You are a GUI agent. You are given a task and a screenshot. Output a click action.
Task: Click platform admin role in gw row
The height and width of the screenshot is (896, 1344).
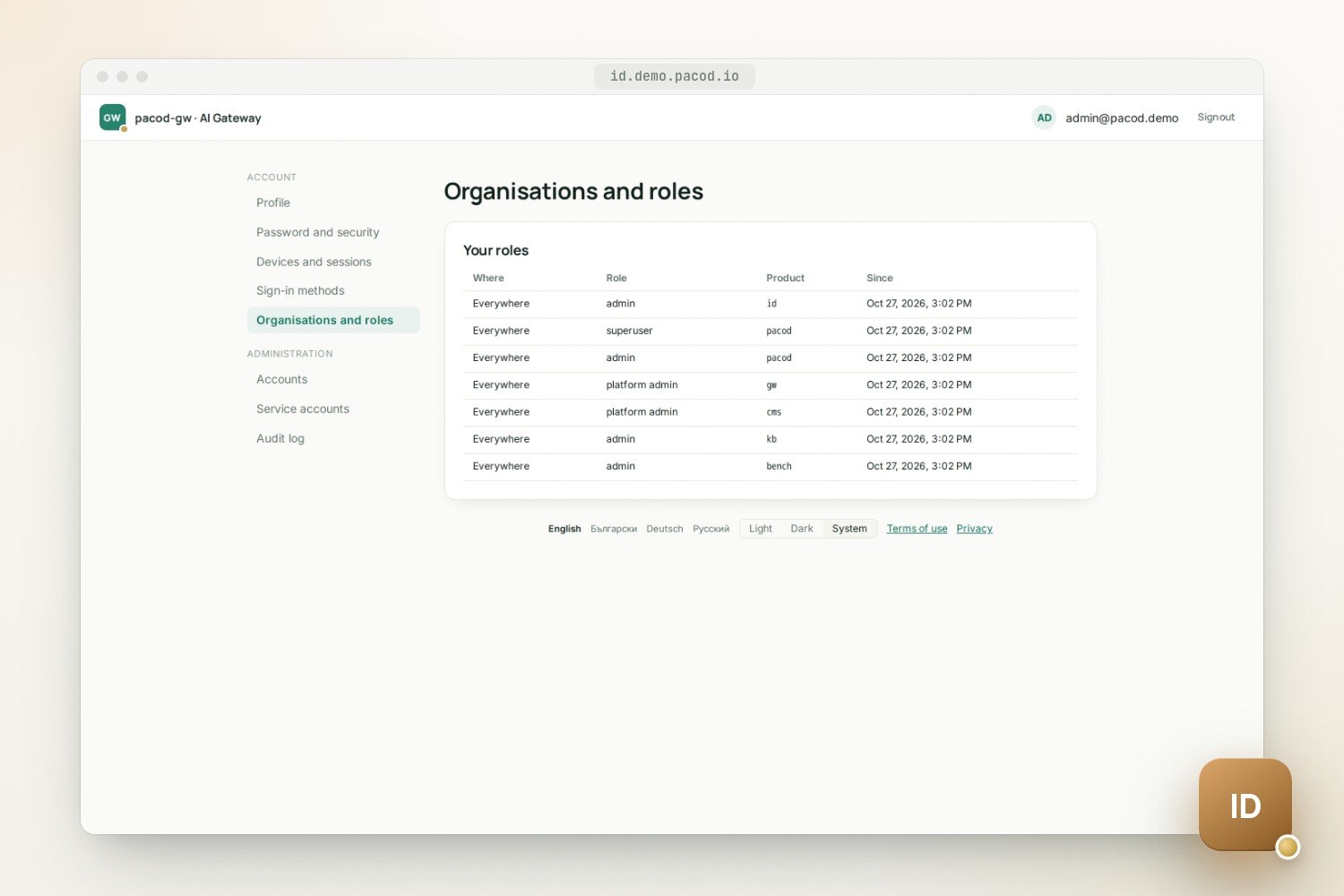coord(642,384)
